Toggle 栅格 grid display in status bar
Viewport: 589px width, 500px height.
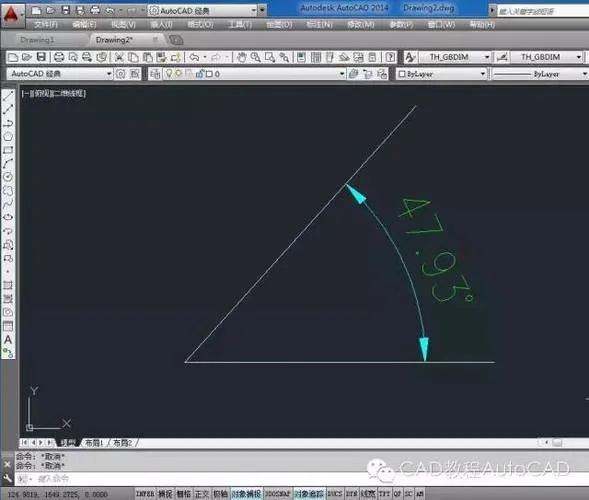click(183, 494)
